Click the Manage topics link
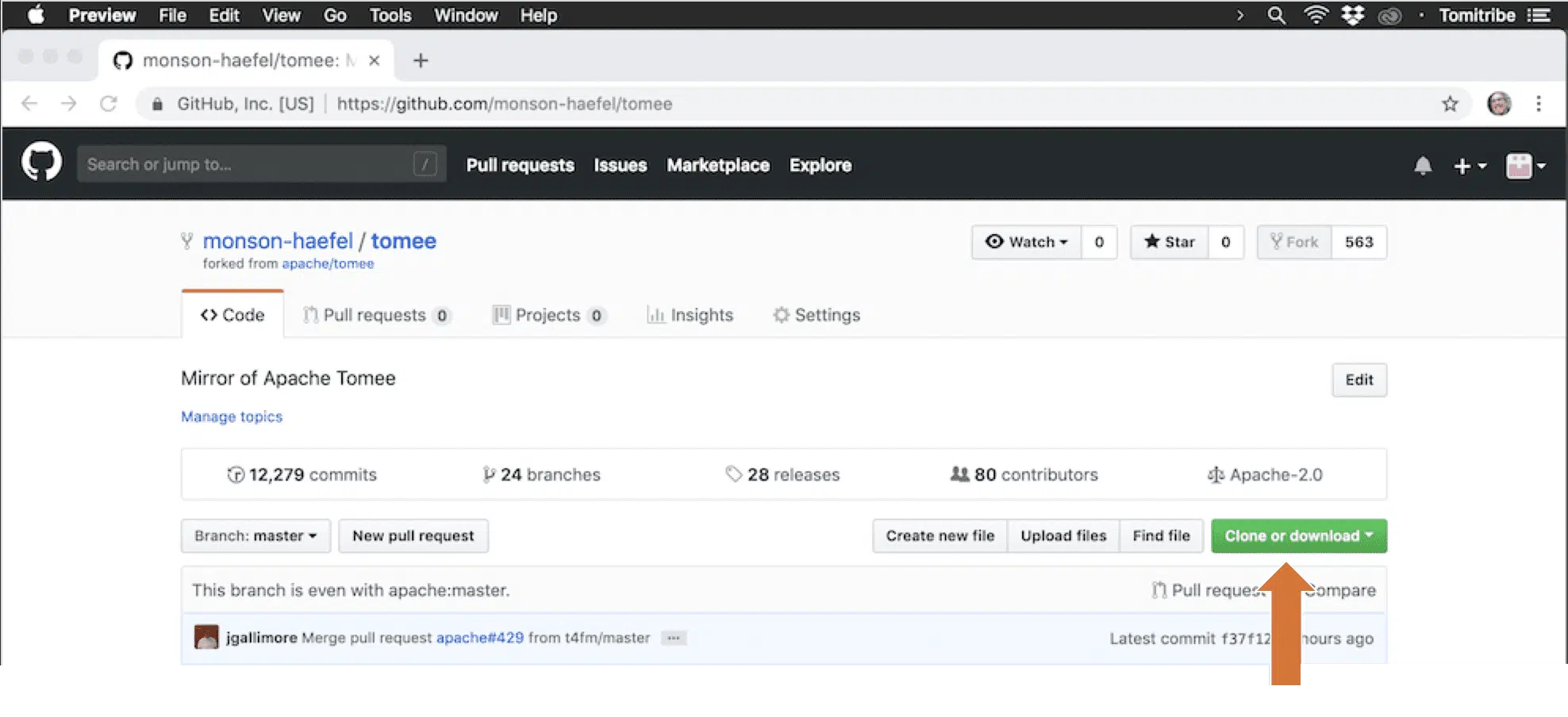 point(232,416)
